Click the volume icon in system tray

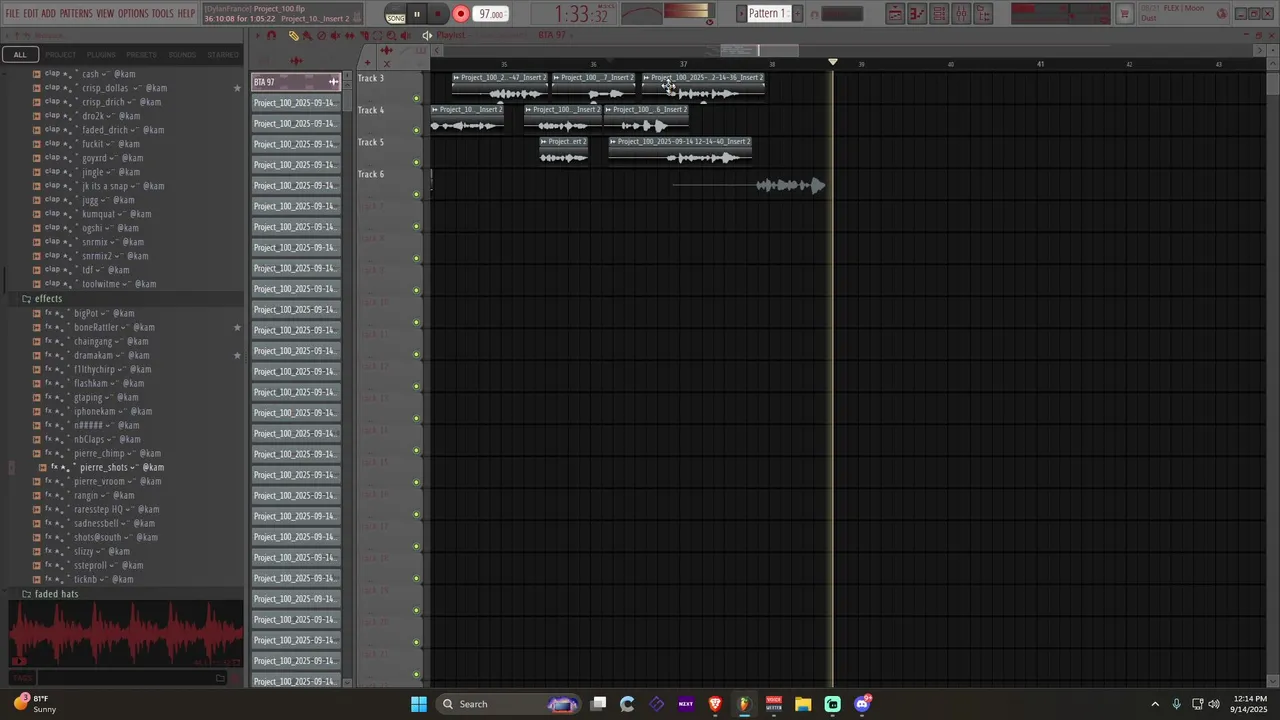1214,704
